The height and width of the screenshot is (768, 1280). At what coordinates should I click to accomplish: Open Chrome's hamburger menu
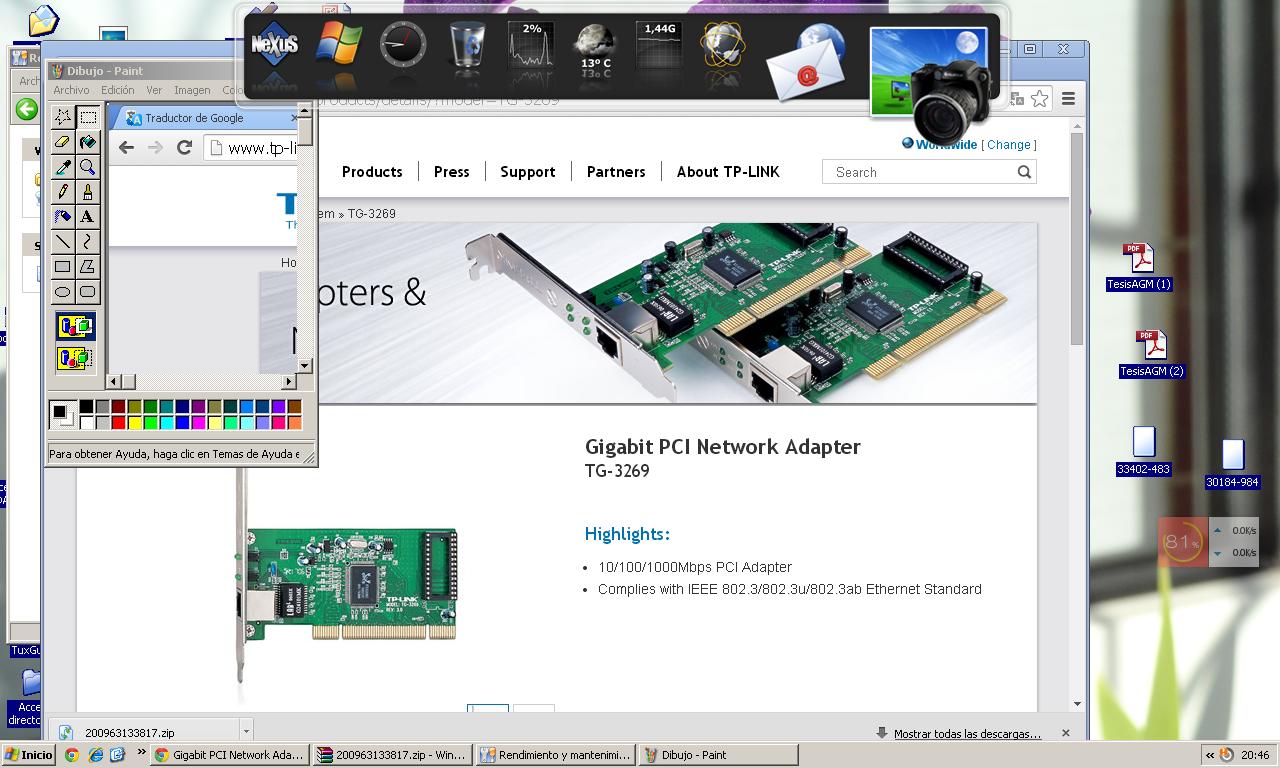pos(1068,98)
